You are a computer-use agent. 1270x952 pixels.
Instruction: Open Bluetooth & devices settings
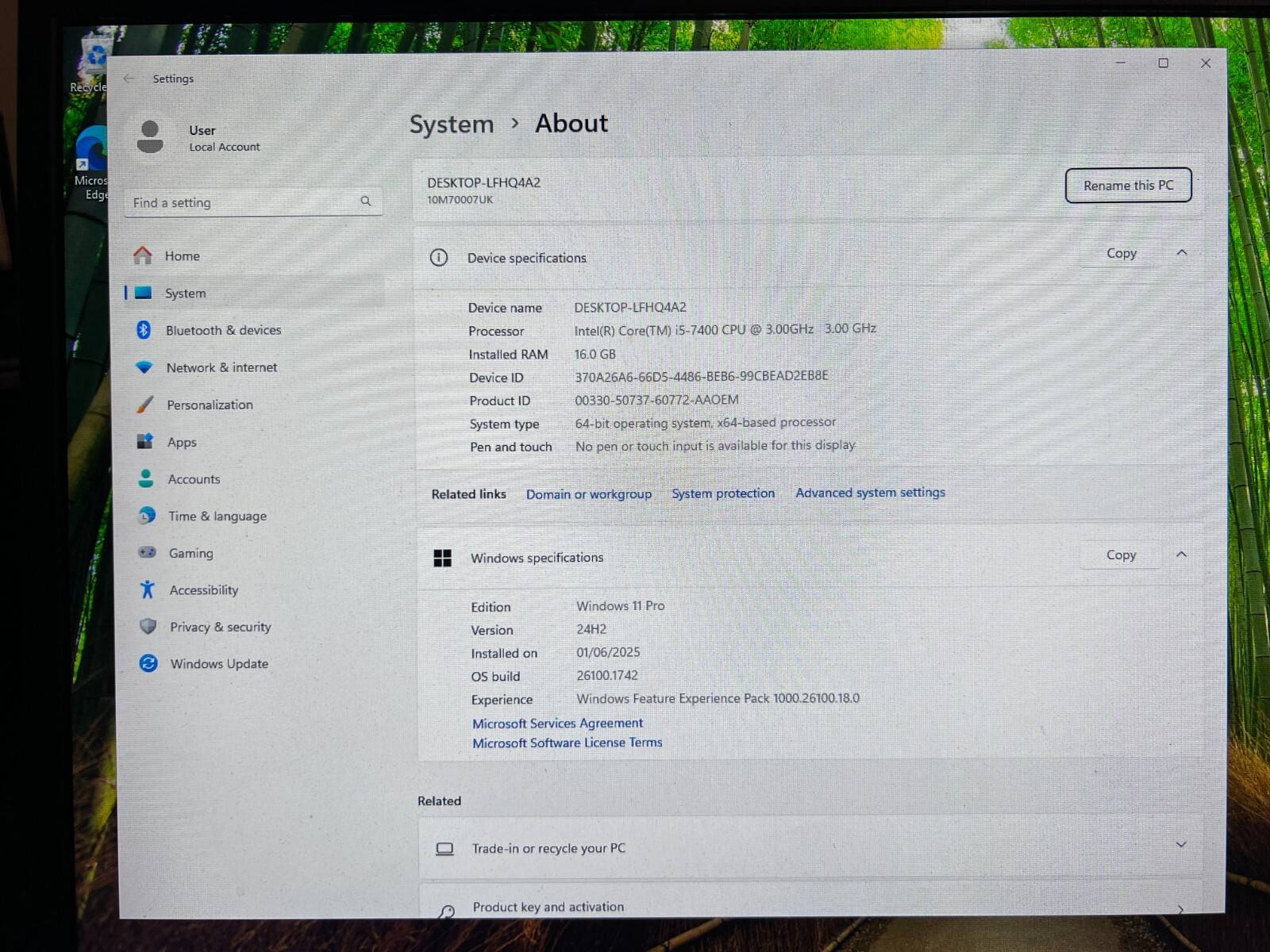click(223, 330)
